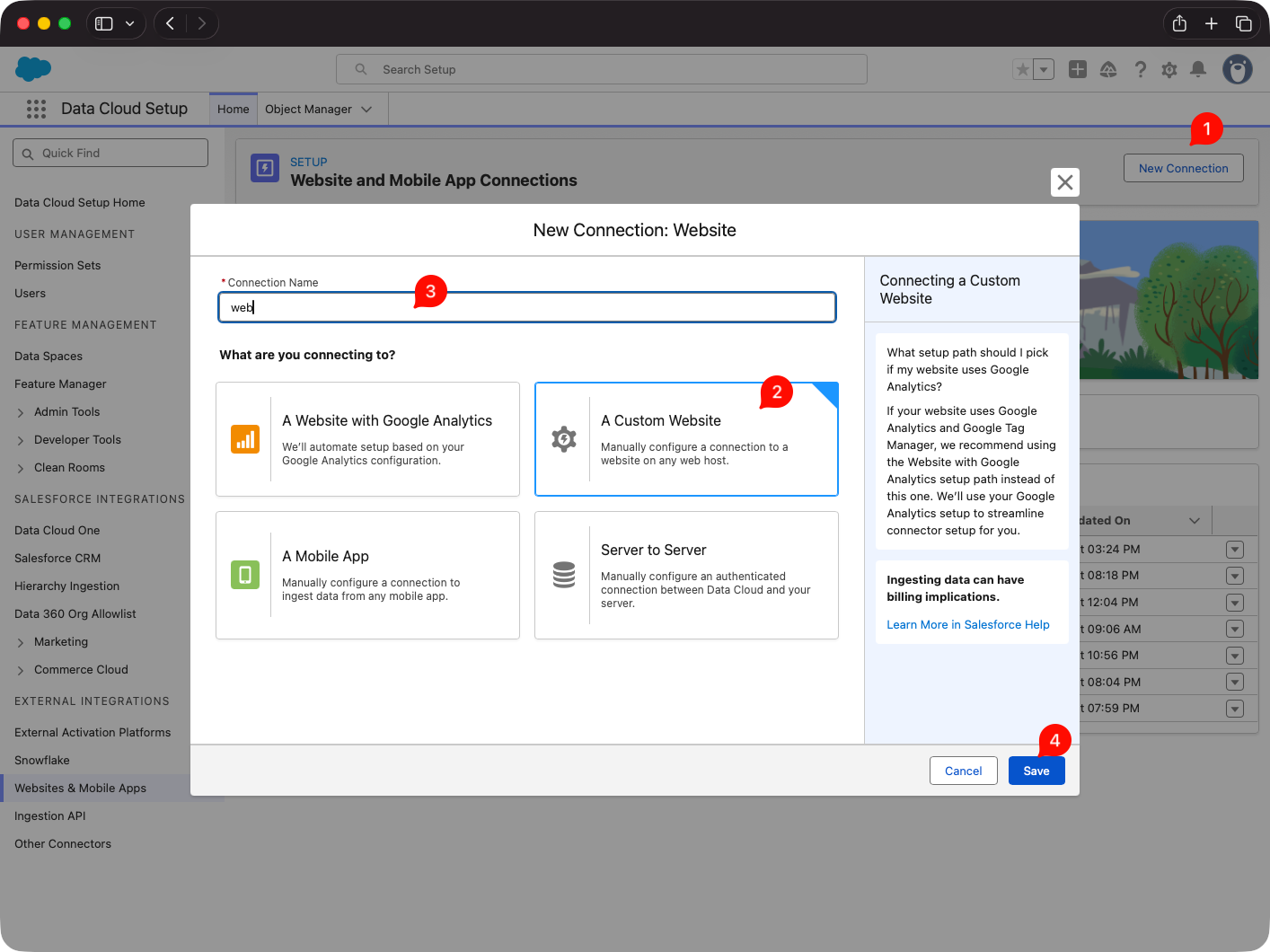Click the Salesforce cloud logo
Screen dimensions: 1270x952
point(32,69)
